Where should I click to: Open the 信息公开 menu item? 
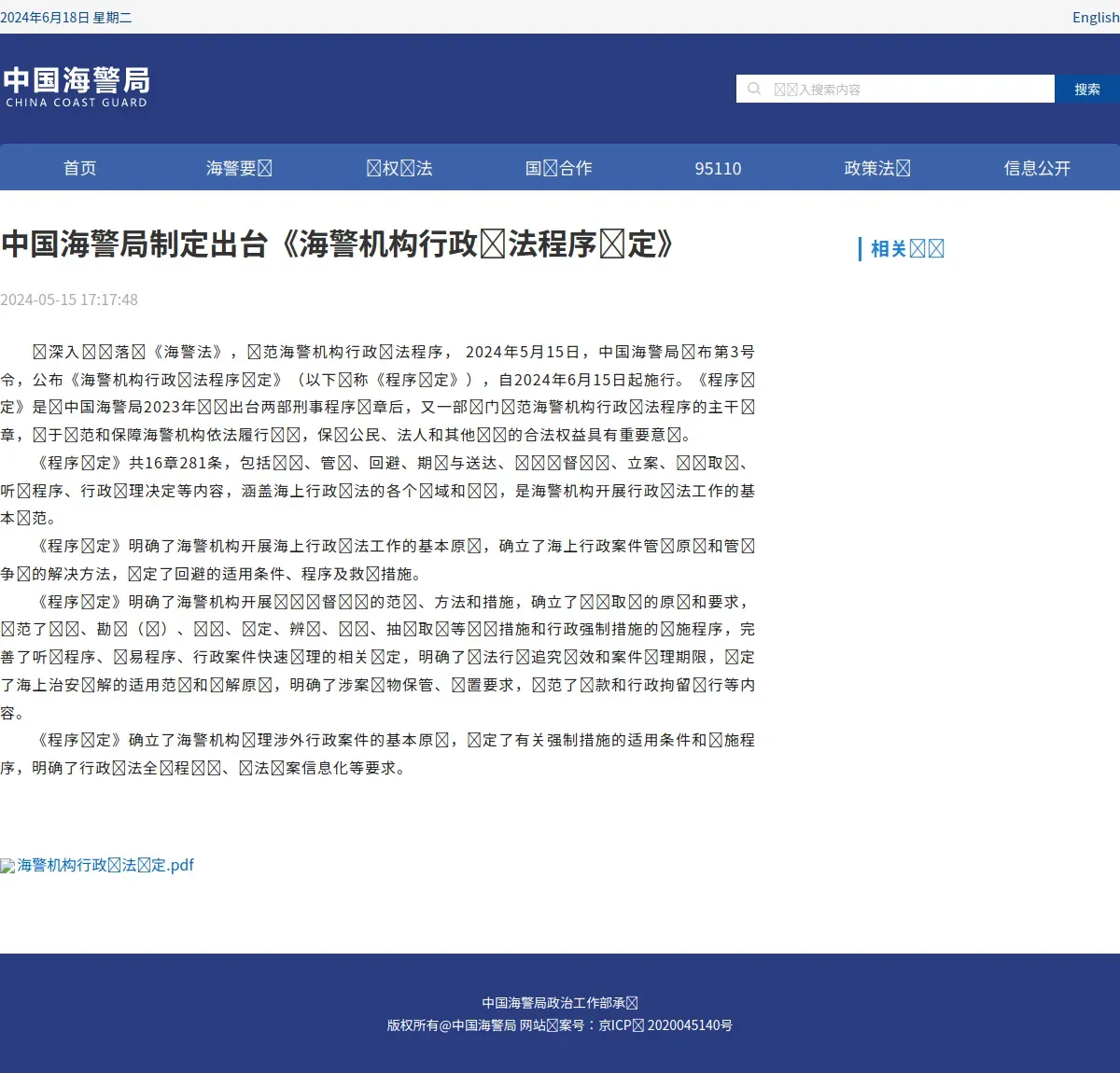point(1037,168)
